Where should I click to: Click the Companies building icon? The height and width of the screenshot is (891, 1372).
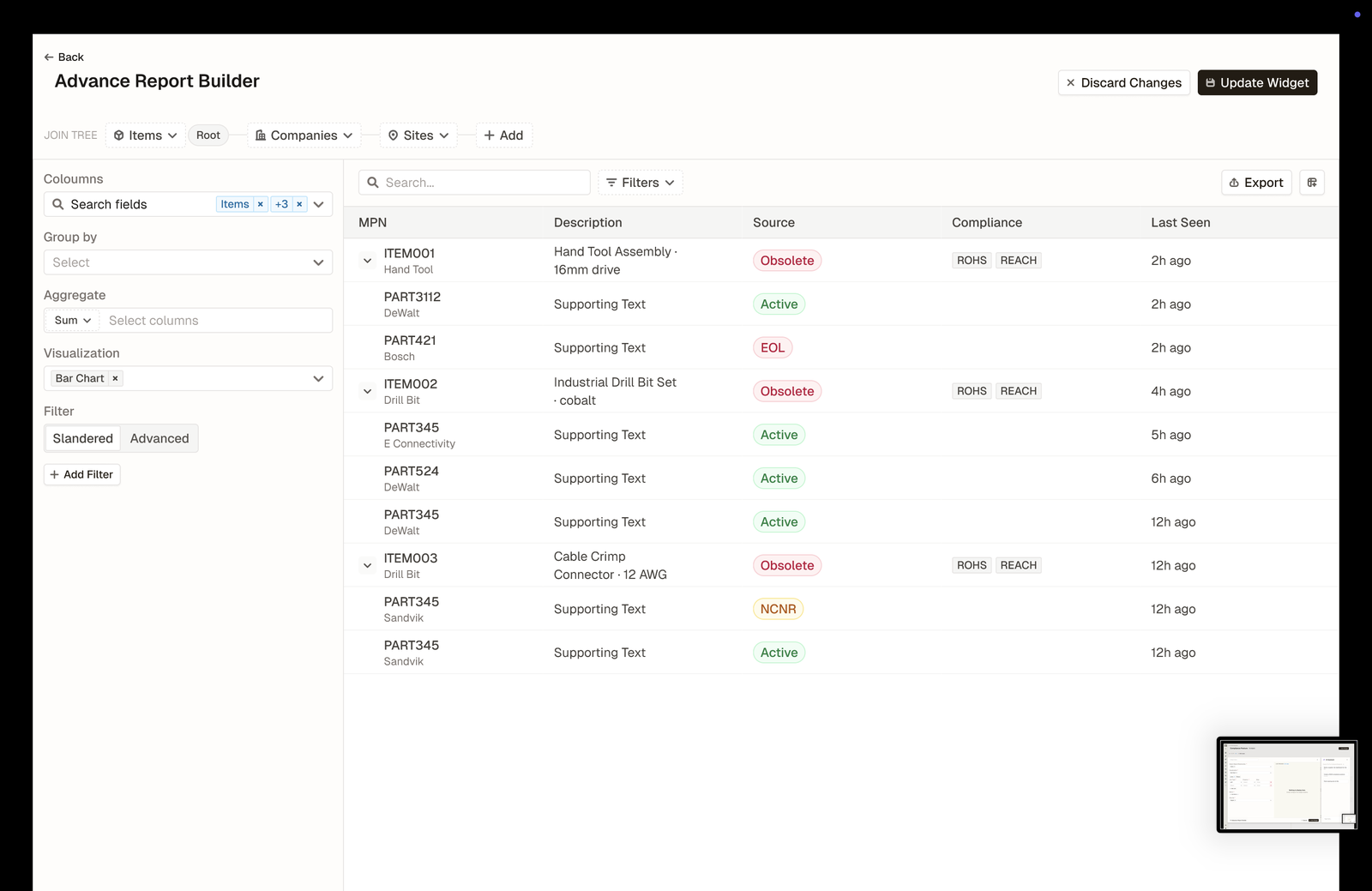coord(261,135)
